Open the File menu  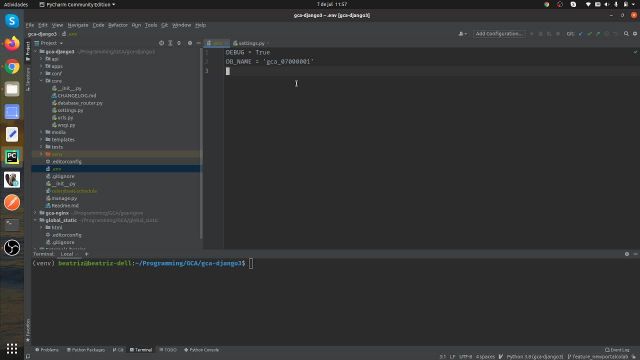tap(30, 25)
